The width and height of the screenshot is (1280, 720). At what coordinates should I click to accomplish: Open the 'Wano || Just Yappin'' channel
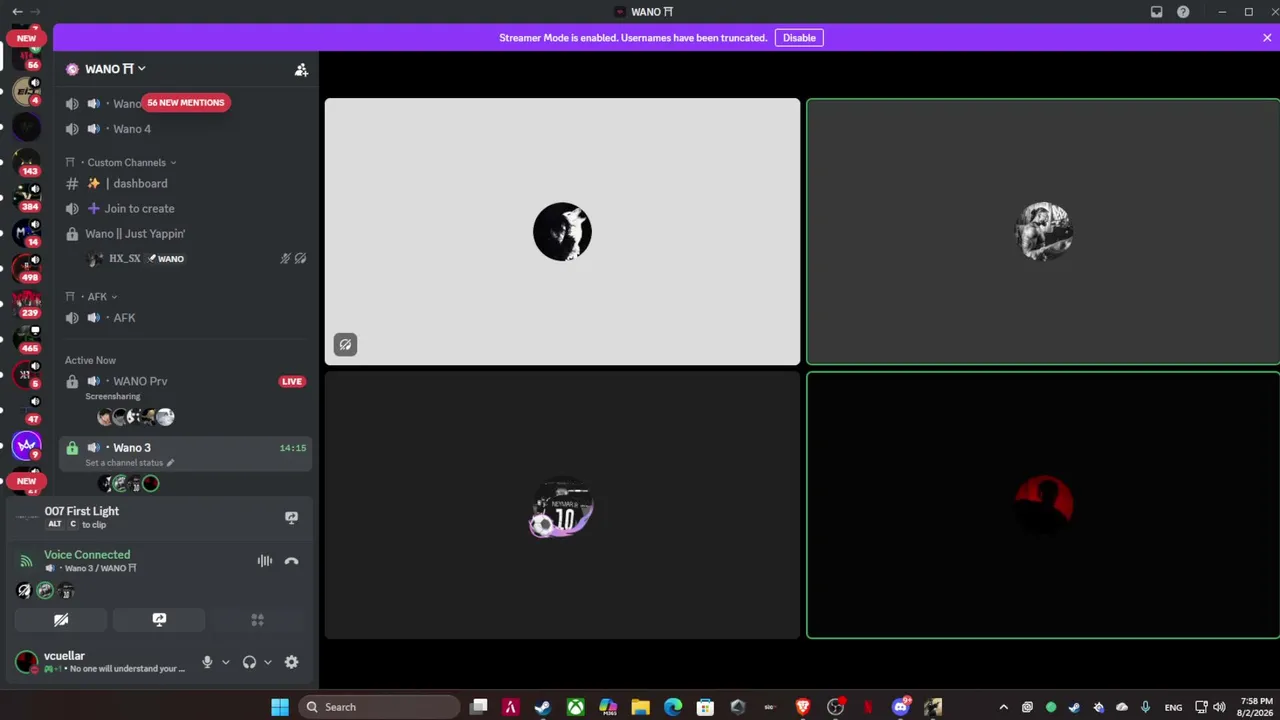pos(186,234)
